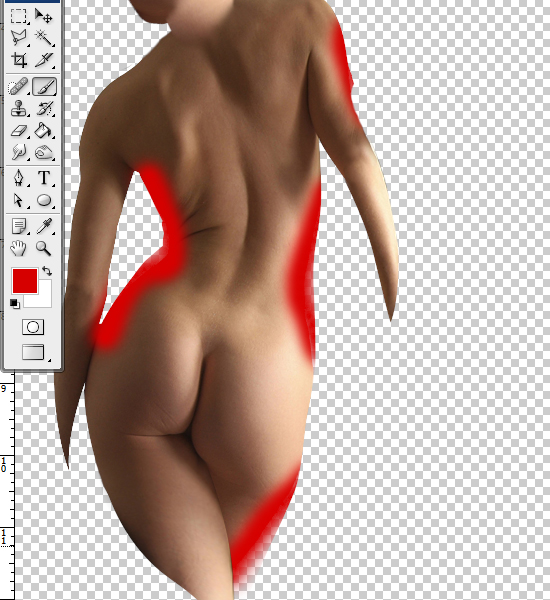The height and width of the screenshot is (600, 550).
Task: Pick the History Brush tool
Action: pos(44,109)
